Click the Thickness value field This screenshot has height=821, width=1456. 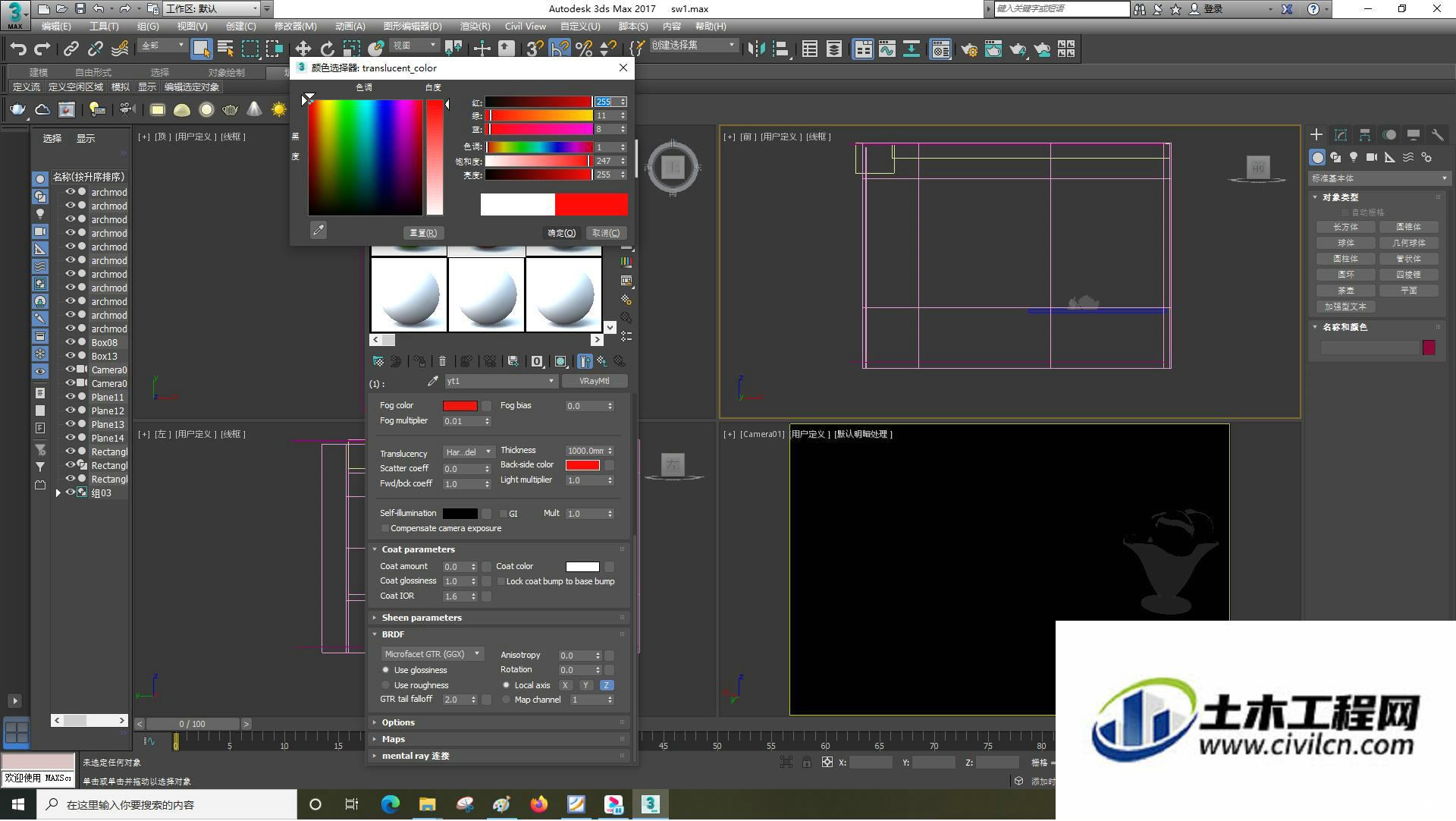coord(585,451)
